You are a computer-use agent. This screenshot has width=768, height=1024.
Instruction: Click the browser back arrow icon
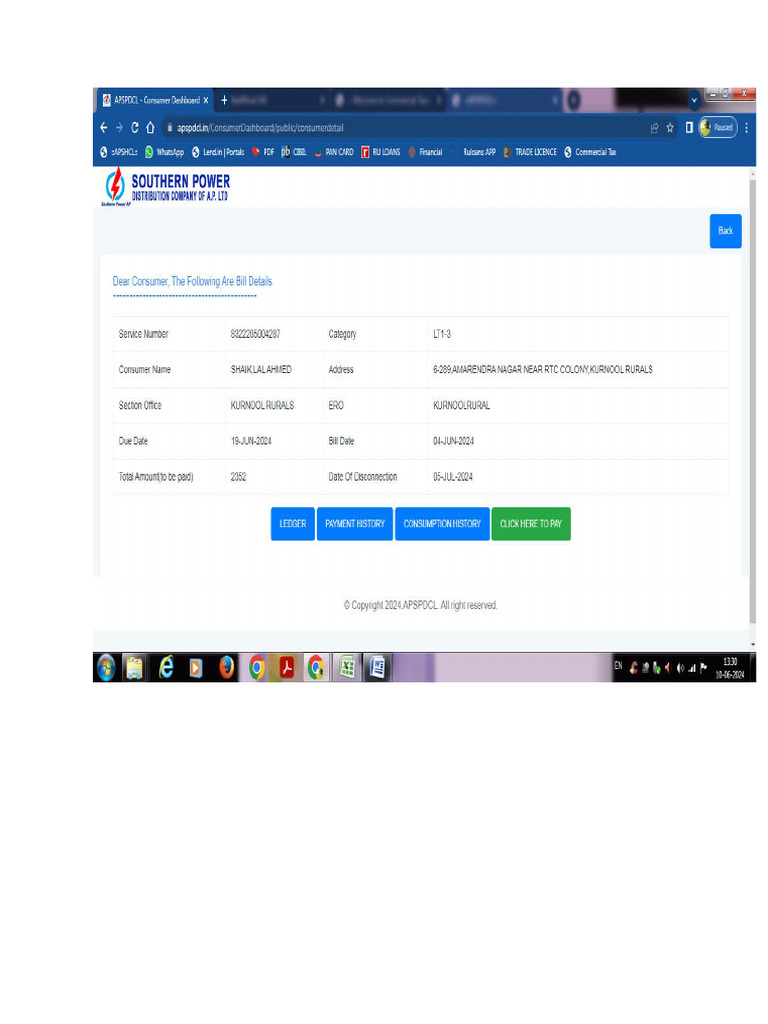pos(103,127)
